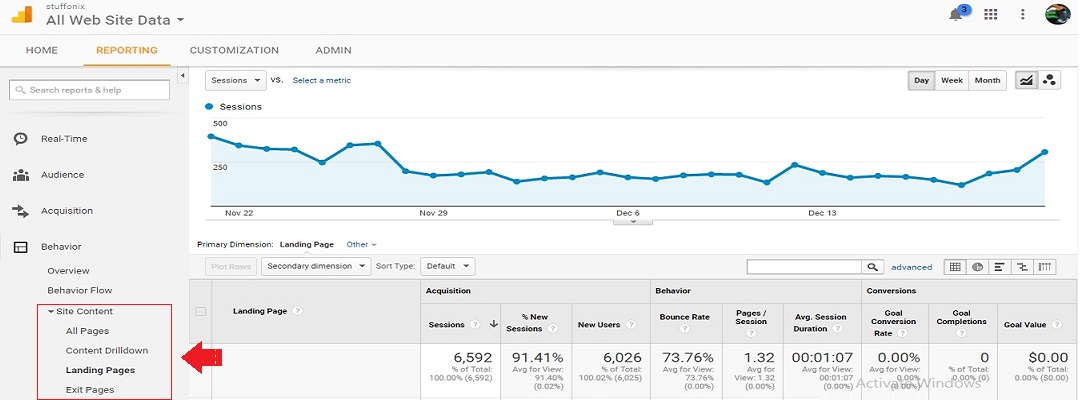Click the Avg. Session Duration help icon

(836, 329)
